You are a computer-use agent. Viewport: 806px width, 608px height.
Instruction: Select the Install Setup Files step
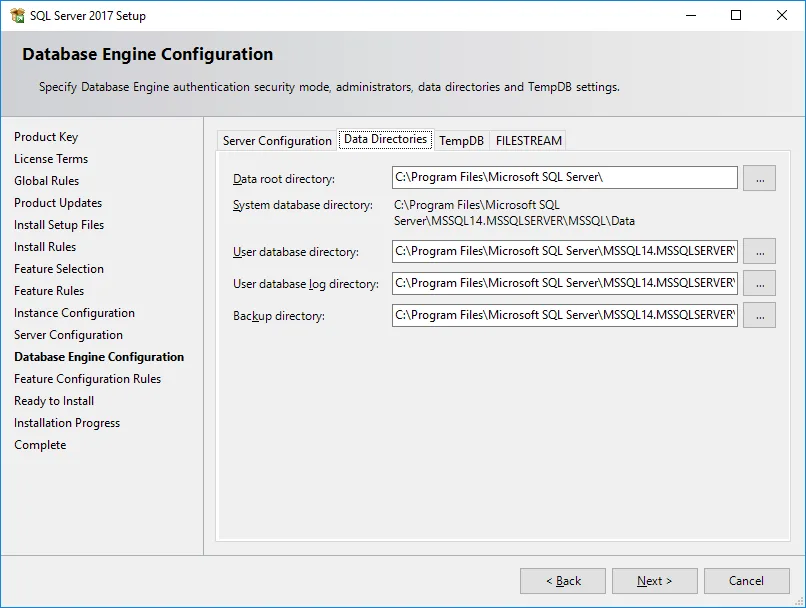[59, 225]
